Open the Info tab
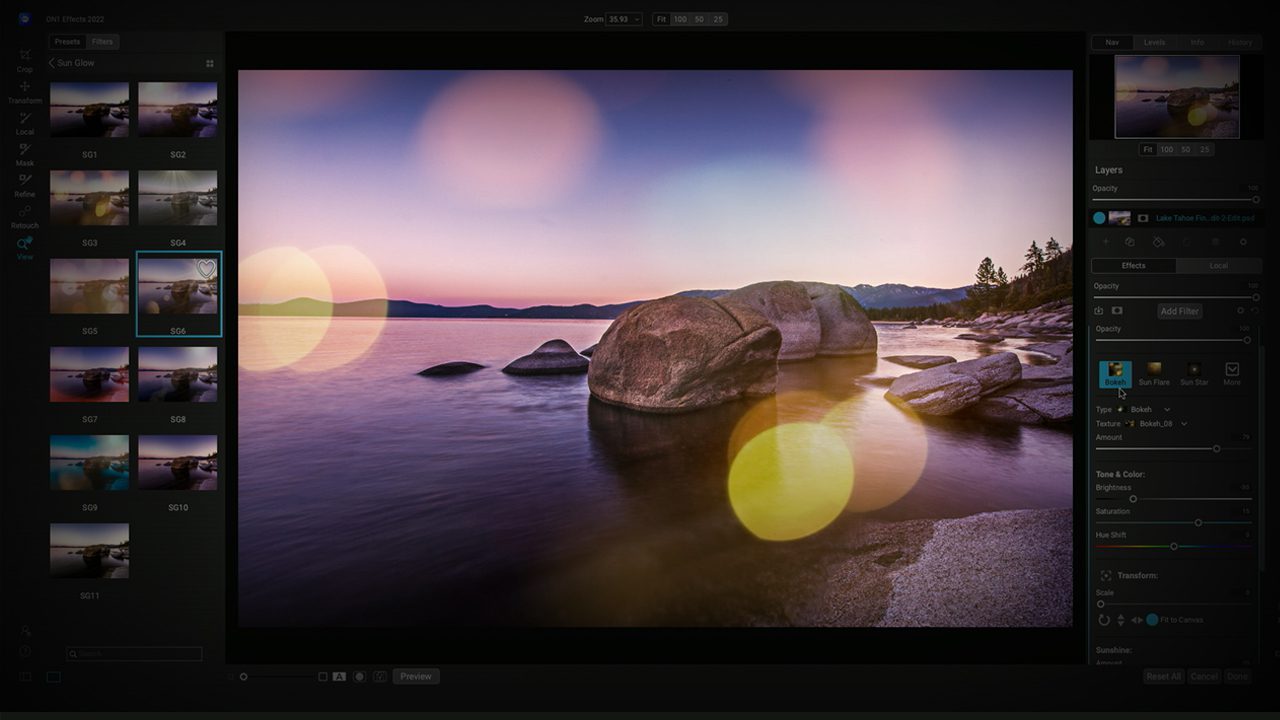 (1197, 42)
